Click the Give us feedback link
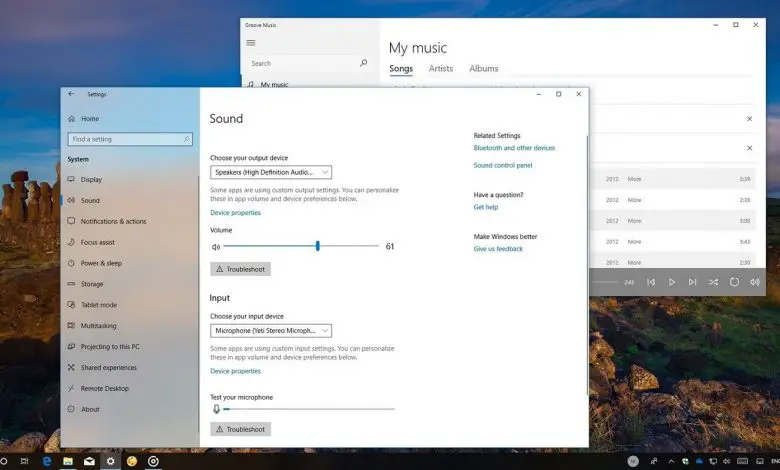Image resolution: width=780 pixels, height=470 pixels. (498, 249)
